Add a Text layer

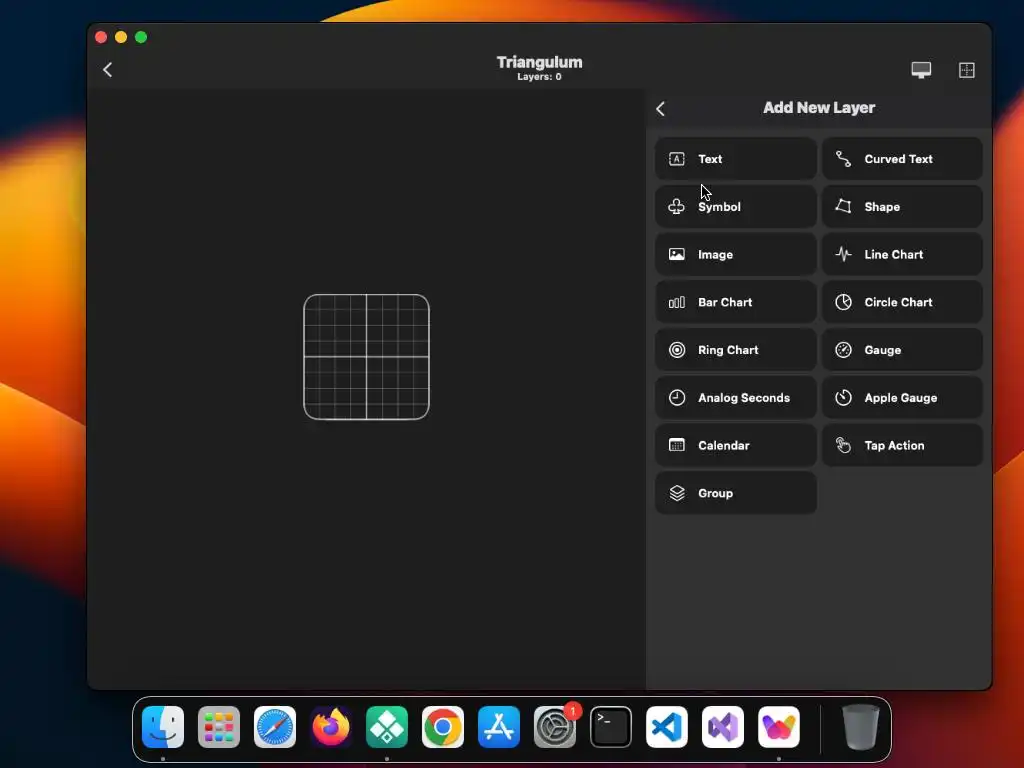click(x=735, y=159)
